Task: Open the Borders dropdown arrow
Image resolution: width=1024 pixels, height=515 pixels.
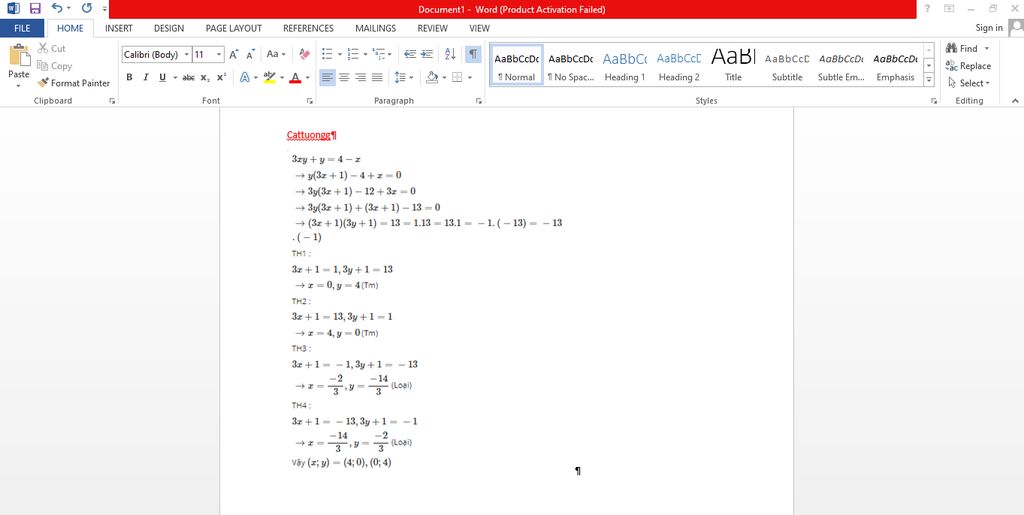Action: coord(470,78)
